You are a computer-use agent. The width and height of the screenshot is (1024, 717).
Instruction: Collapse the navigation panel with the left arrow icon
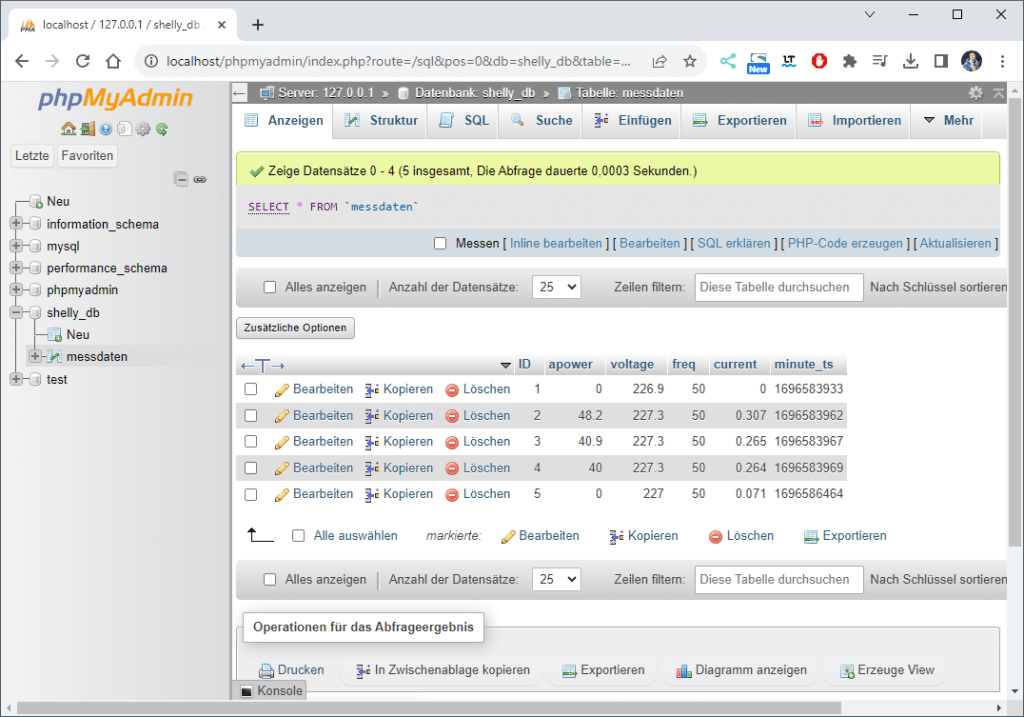click(x=238, y=93)
